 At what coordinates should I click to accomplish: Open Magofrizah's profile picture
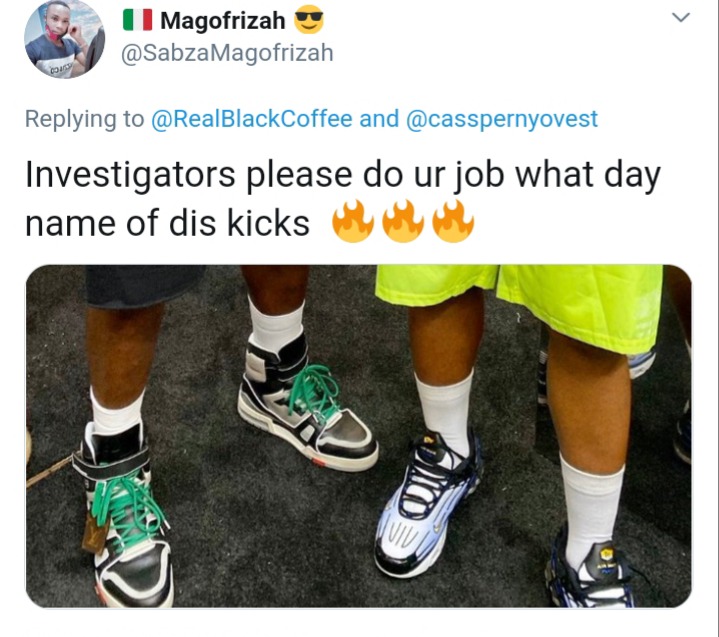64,39
